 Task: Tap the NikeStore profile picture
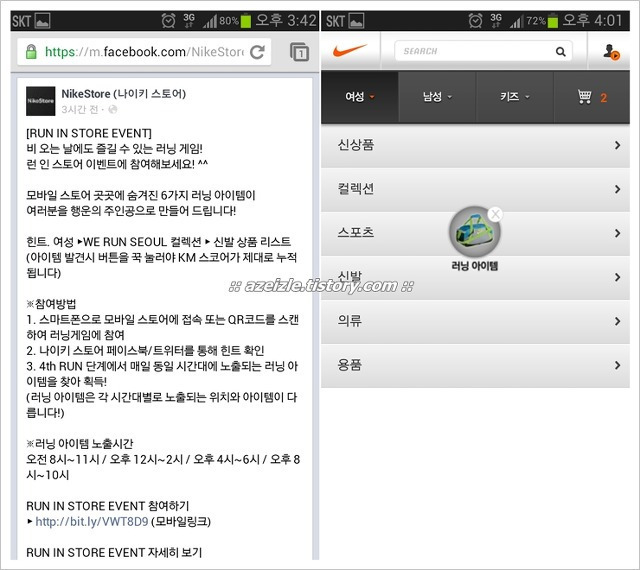click(x=40, y=101)
